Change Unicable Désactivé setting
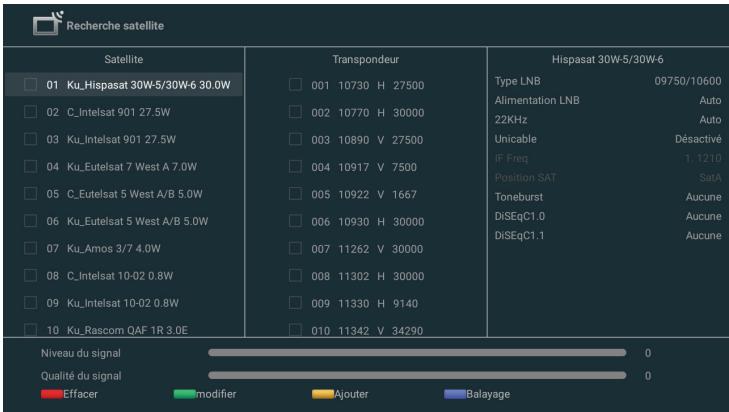This screenshot has width=729, height=412. coord(698,139)
